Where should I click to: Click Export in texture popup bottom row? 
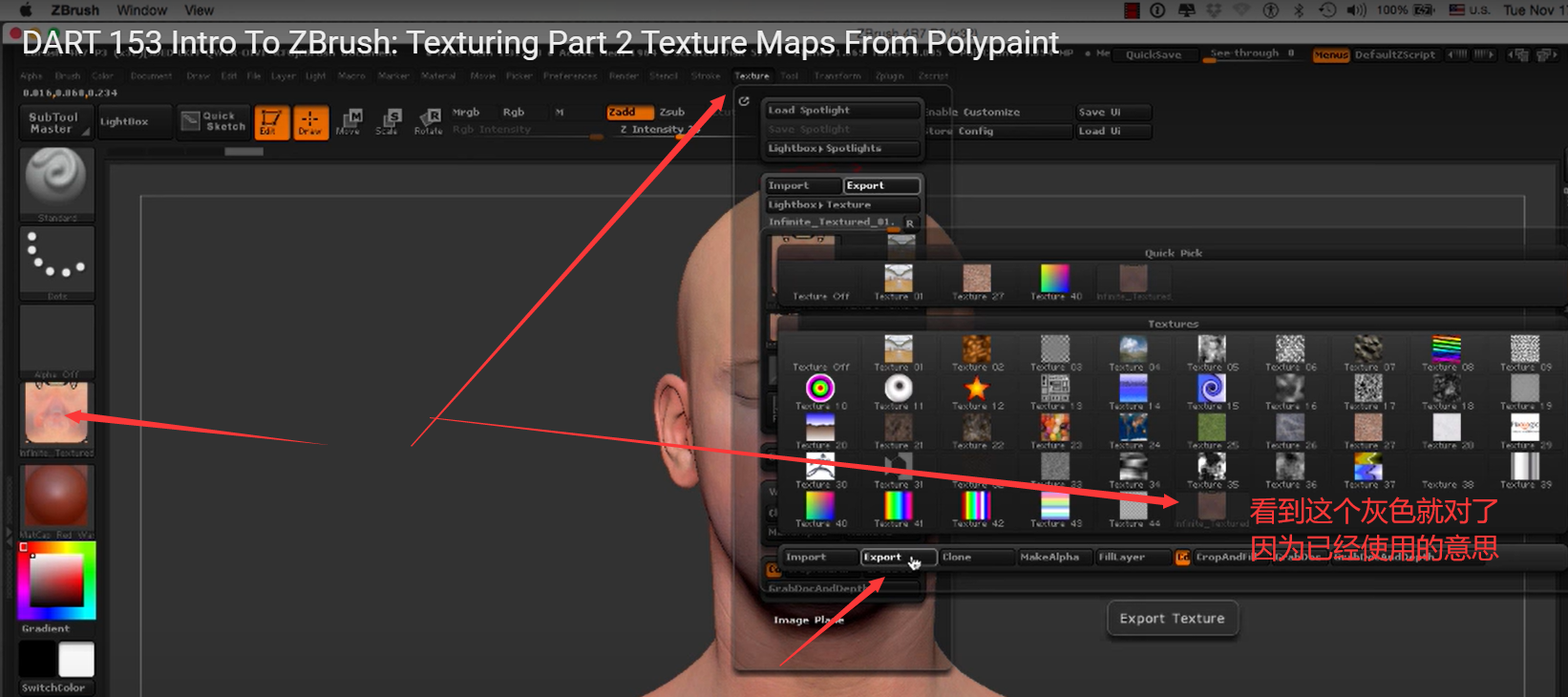point(898,558)
